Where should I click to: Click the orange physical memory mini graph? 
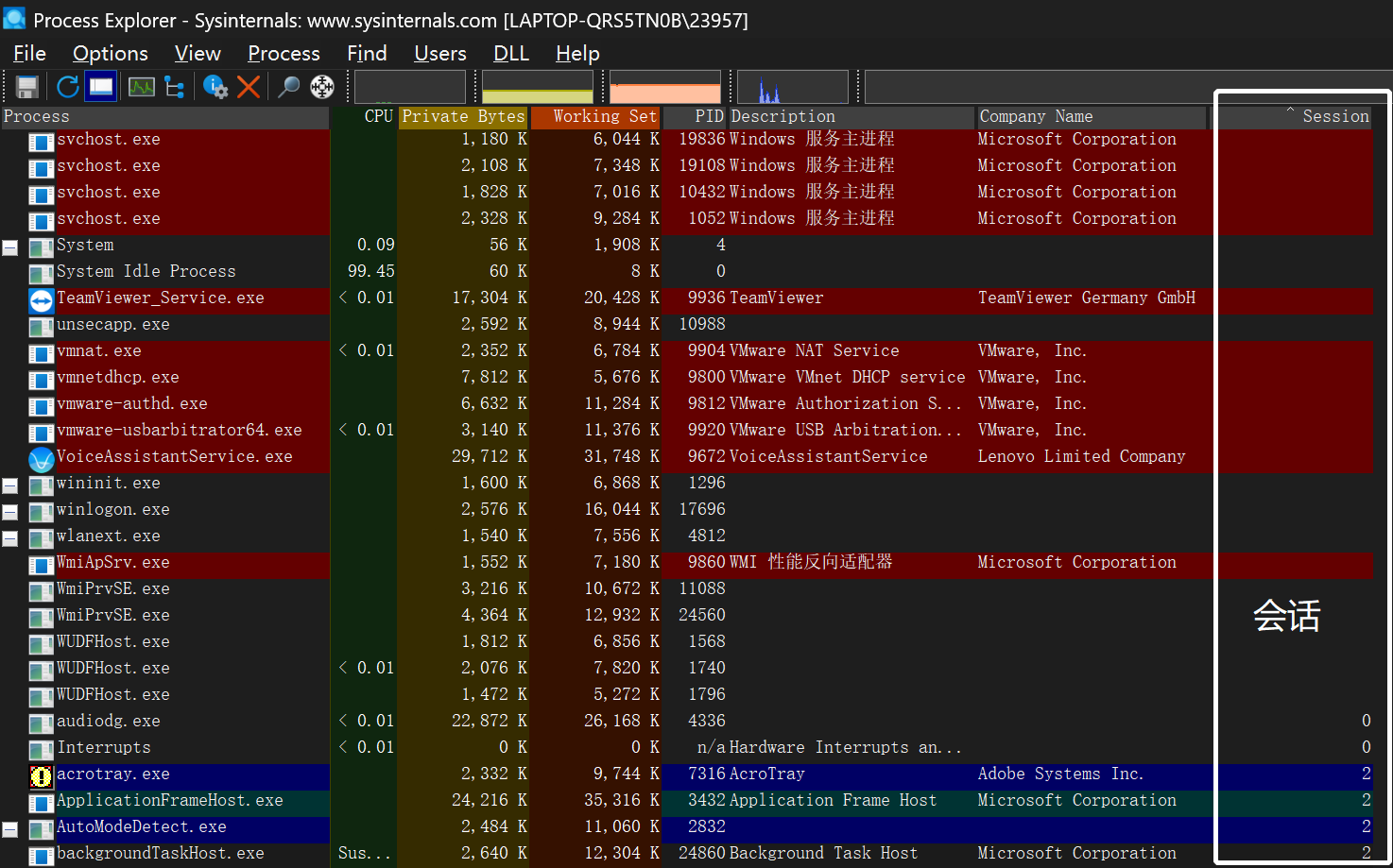point(665,87)
